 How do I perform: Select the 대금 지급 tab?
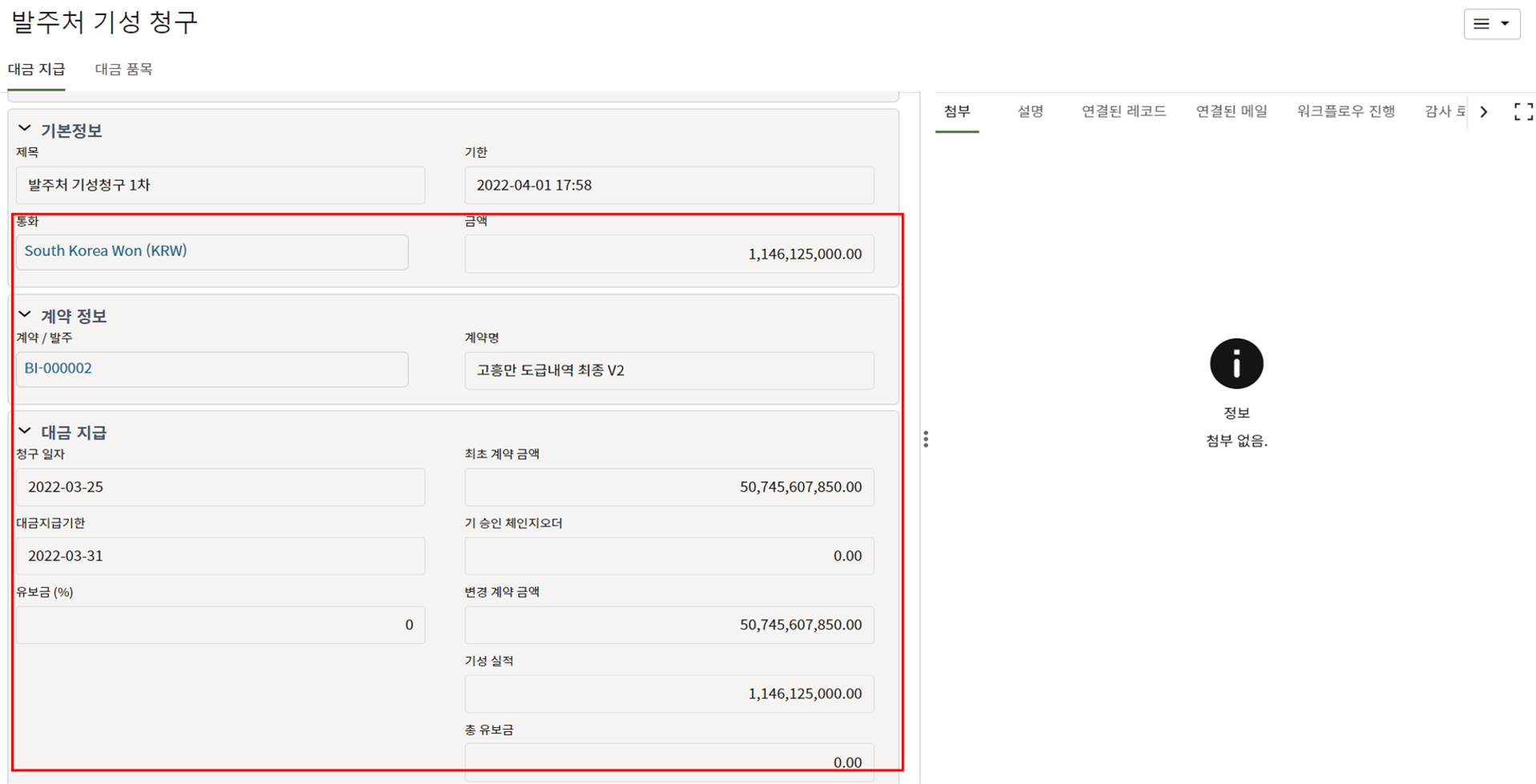coord(37,69)
